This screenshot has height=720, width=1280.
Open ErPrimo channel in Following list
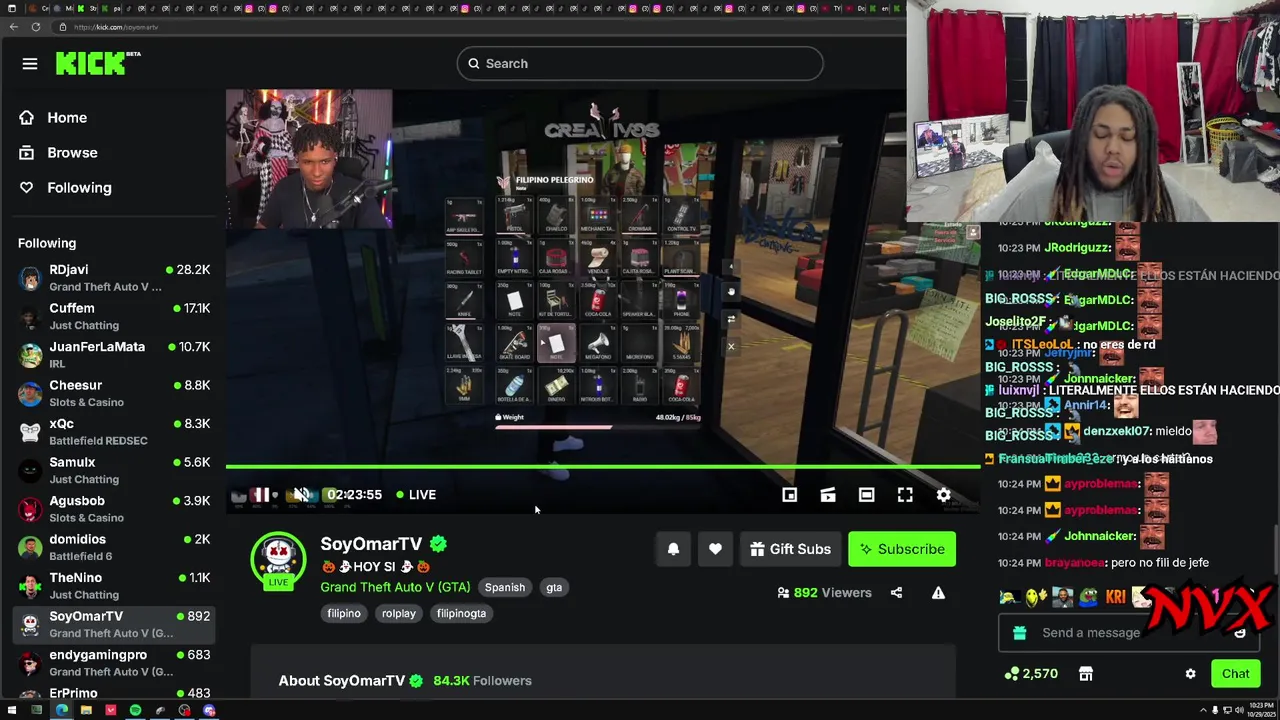tap(115, 693)
